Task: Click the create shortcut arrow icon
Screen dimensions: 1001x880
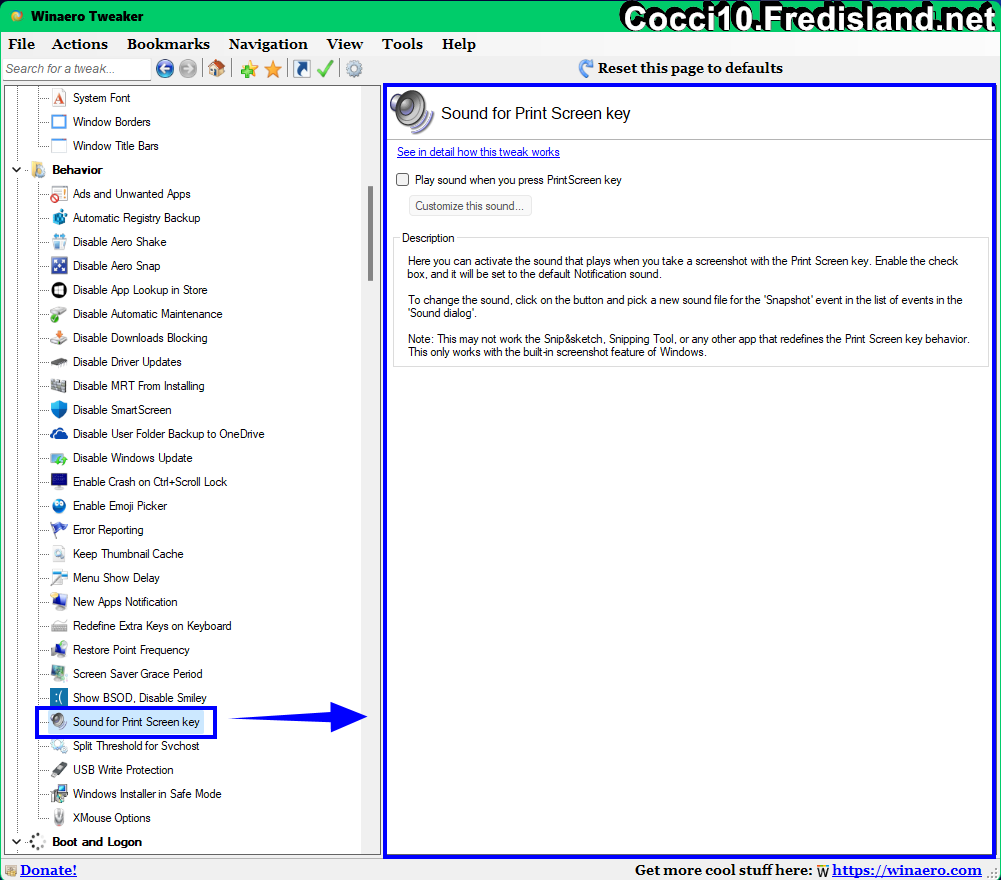Action: 301,68
